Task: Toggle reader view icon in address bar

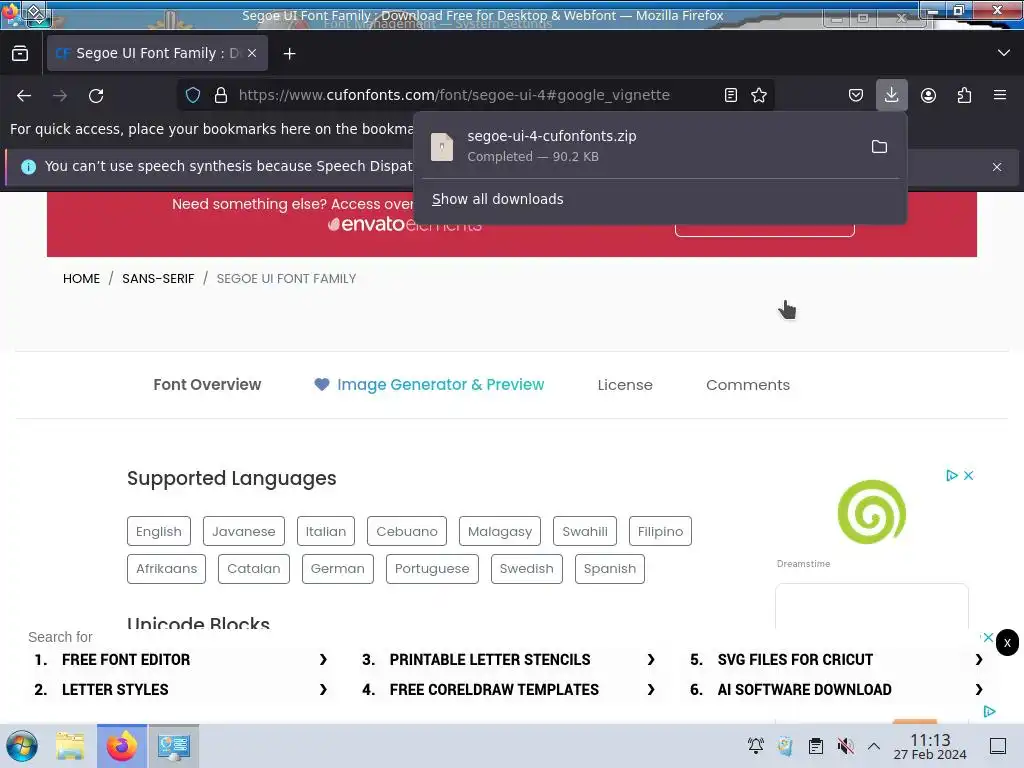Action: pyautogui.click(x=731, y=95)
